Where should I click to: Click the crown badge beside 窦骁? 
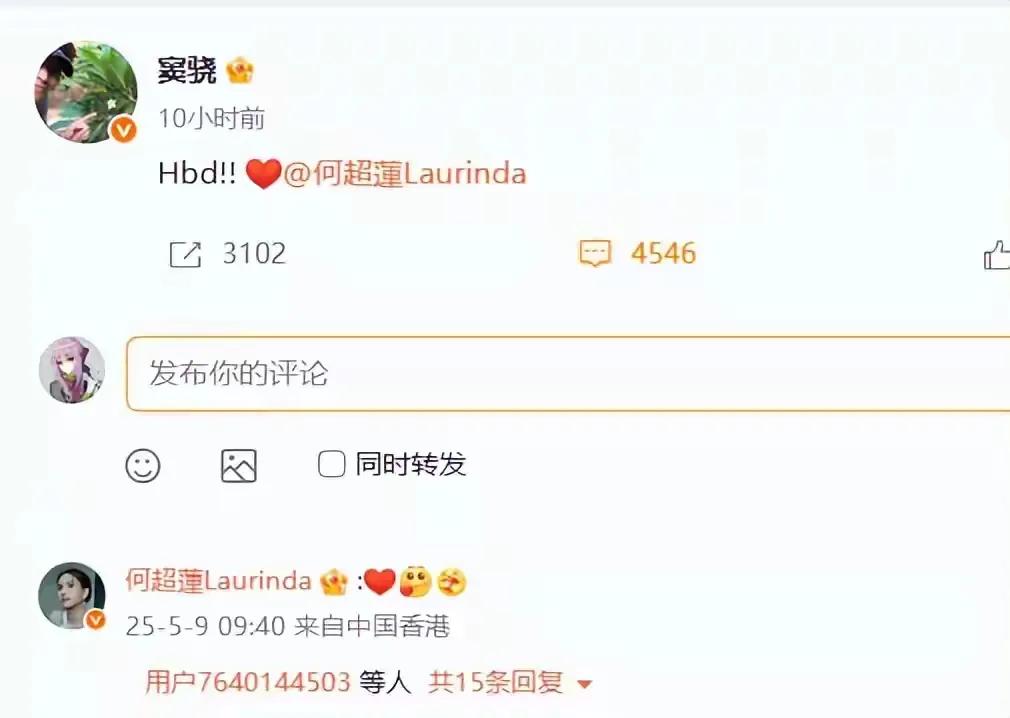click(x=240, y=70)
